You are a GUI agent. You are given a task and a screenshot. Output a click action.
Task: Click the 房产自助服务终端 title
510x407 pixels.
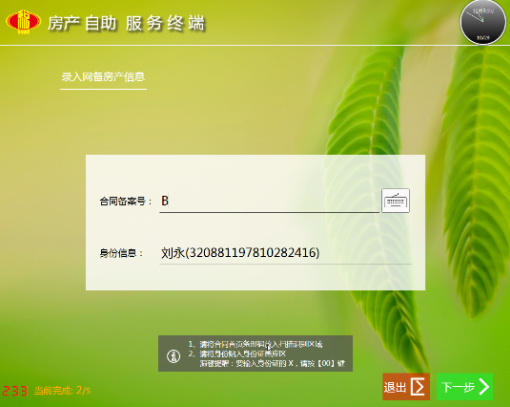click(126, 23)
